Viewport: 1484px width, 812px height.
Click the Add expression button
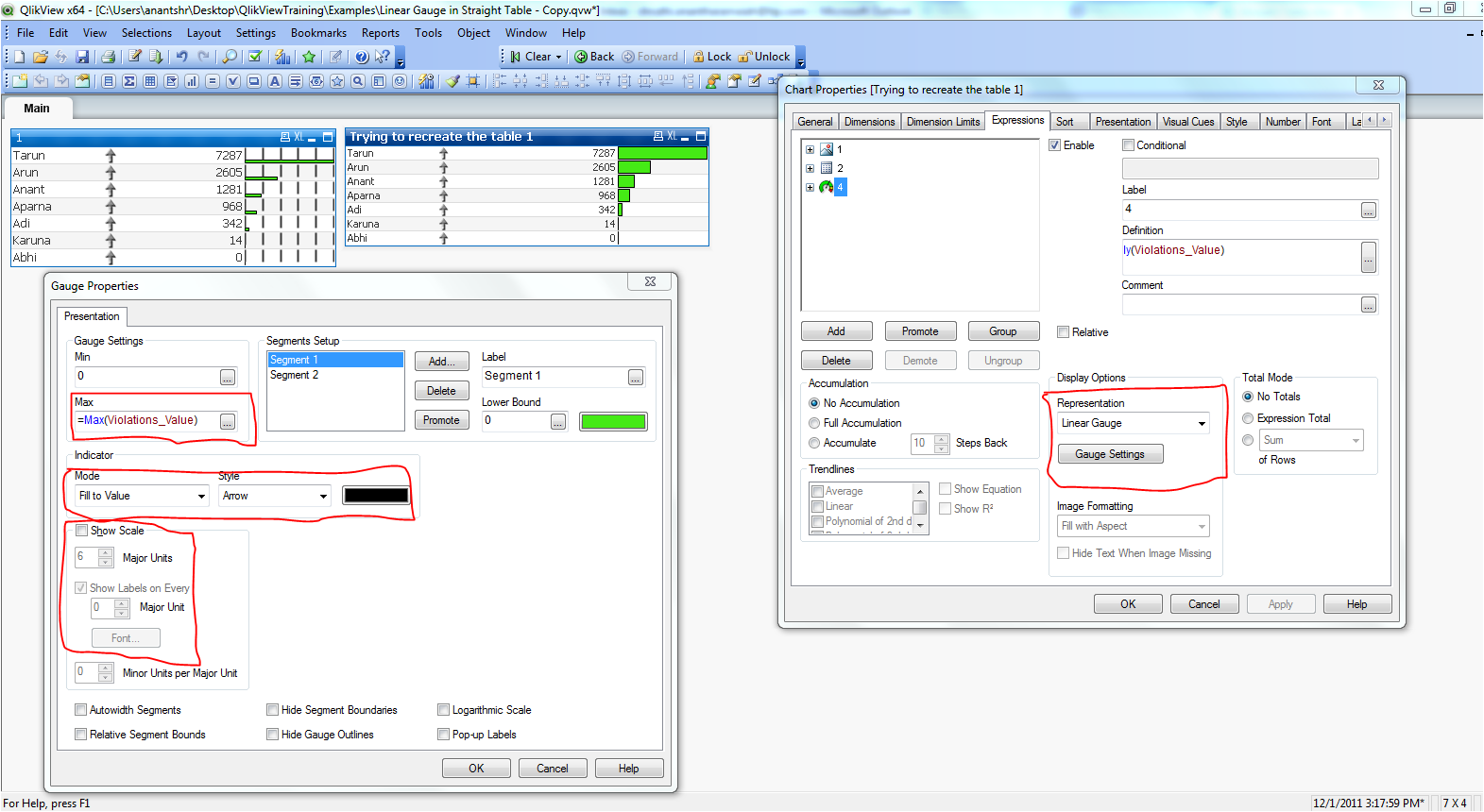pyautogui.click(x=836, y=331)
